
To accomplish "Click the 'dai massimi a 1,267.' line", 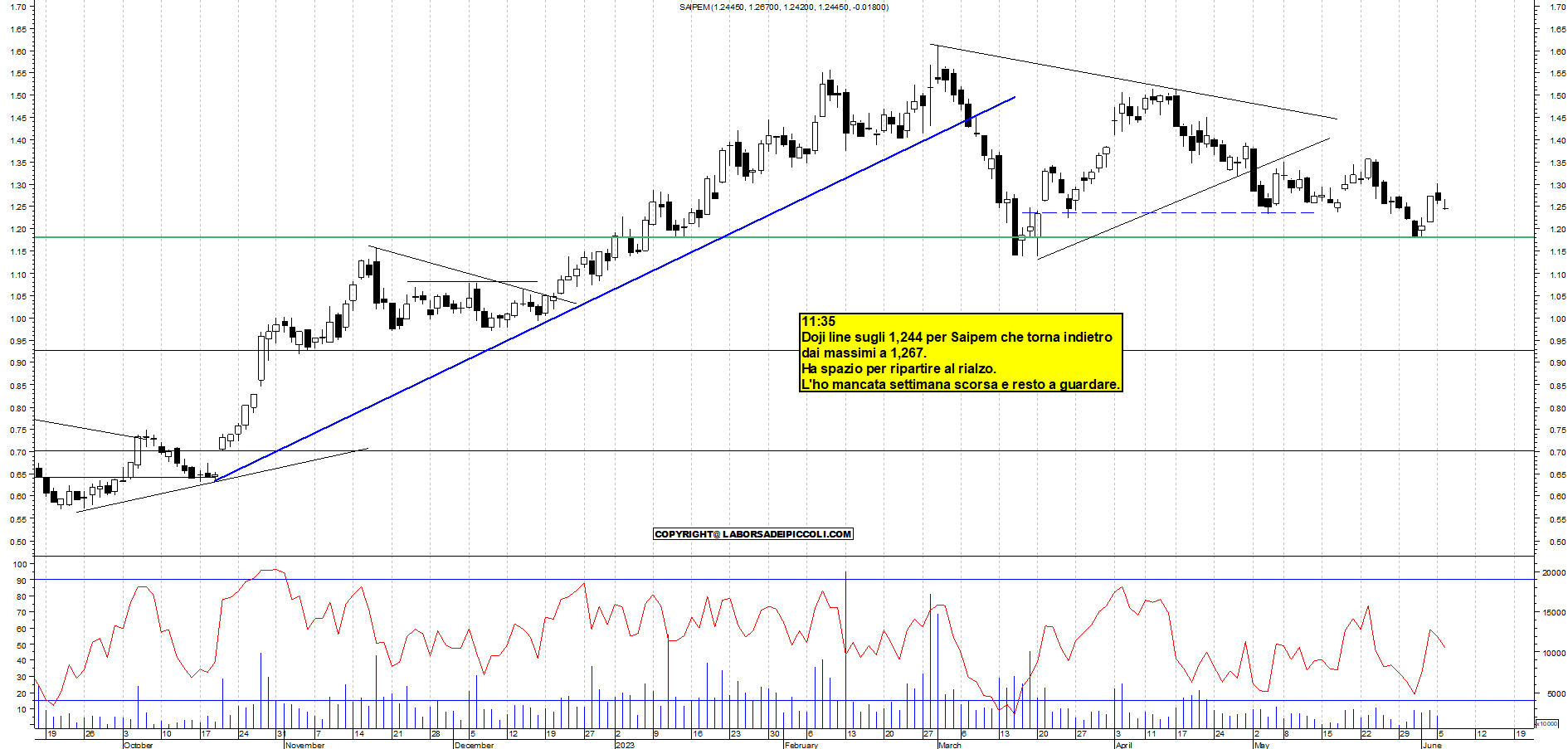I will point(864,353).
